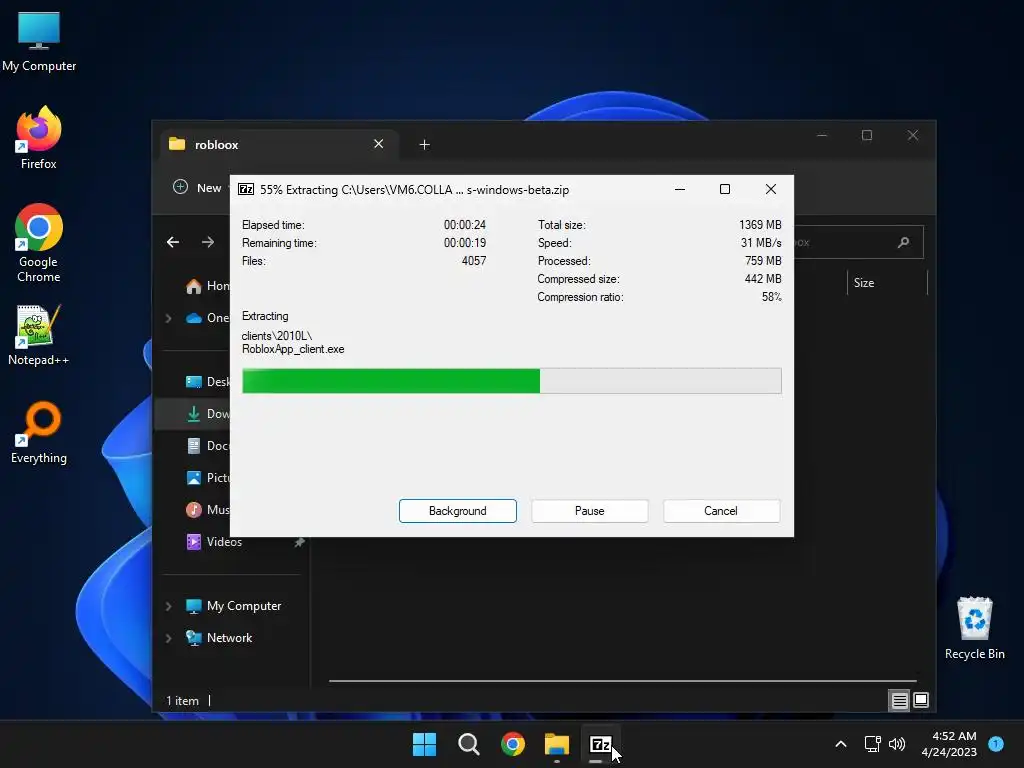Go back in File Explorer
The height and width of the screenshot is (768, 1024).
coord(173,242)
